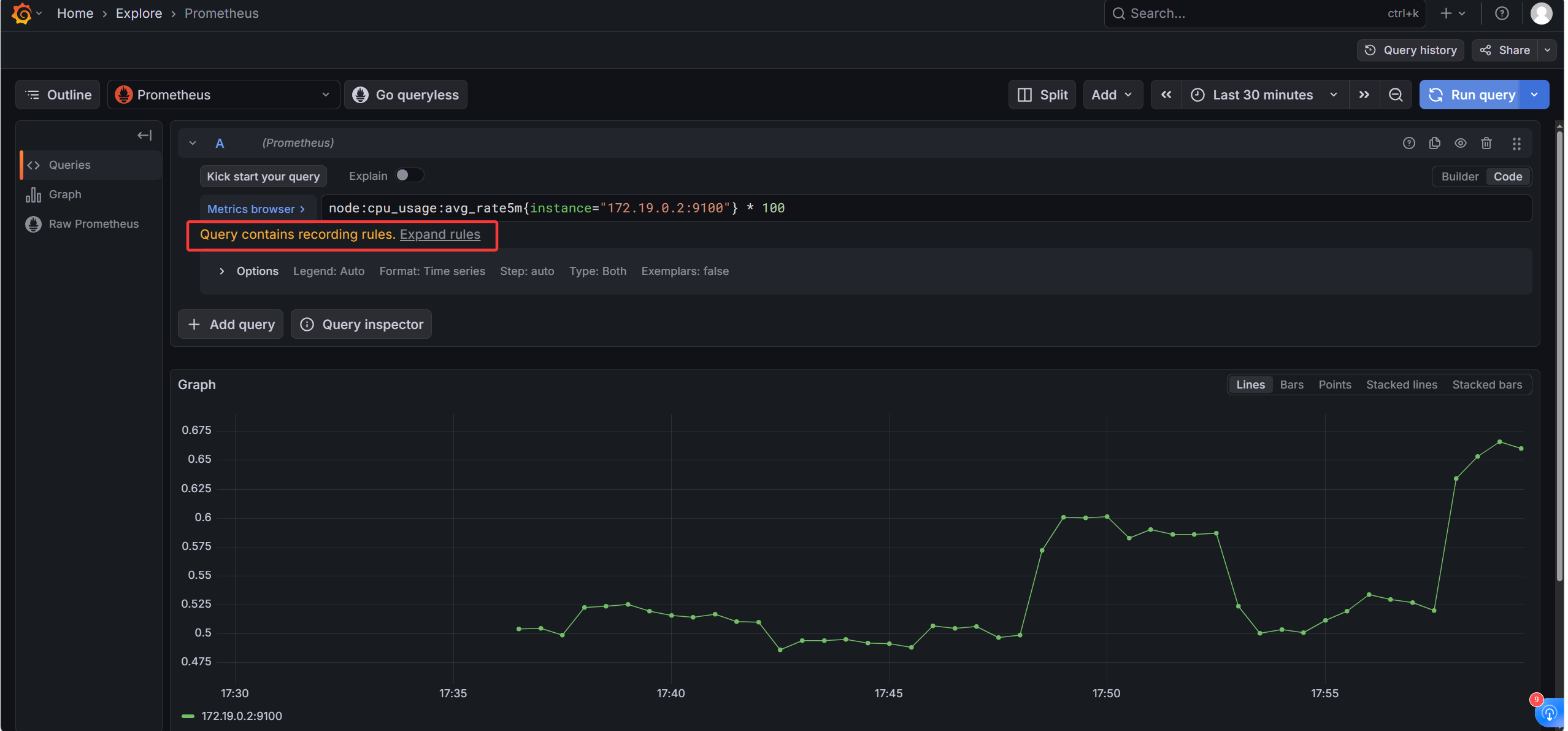Toggle the 172.19.0.2:9100 legend color swatch
The width and height of the screenshot is (1568, 731).
pos(188,716)
